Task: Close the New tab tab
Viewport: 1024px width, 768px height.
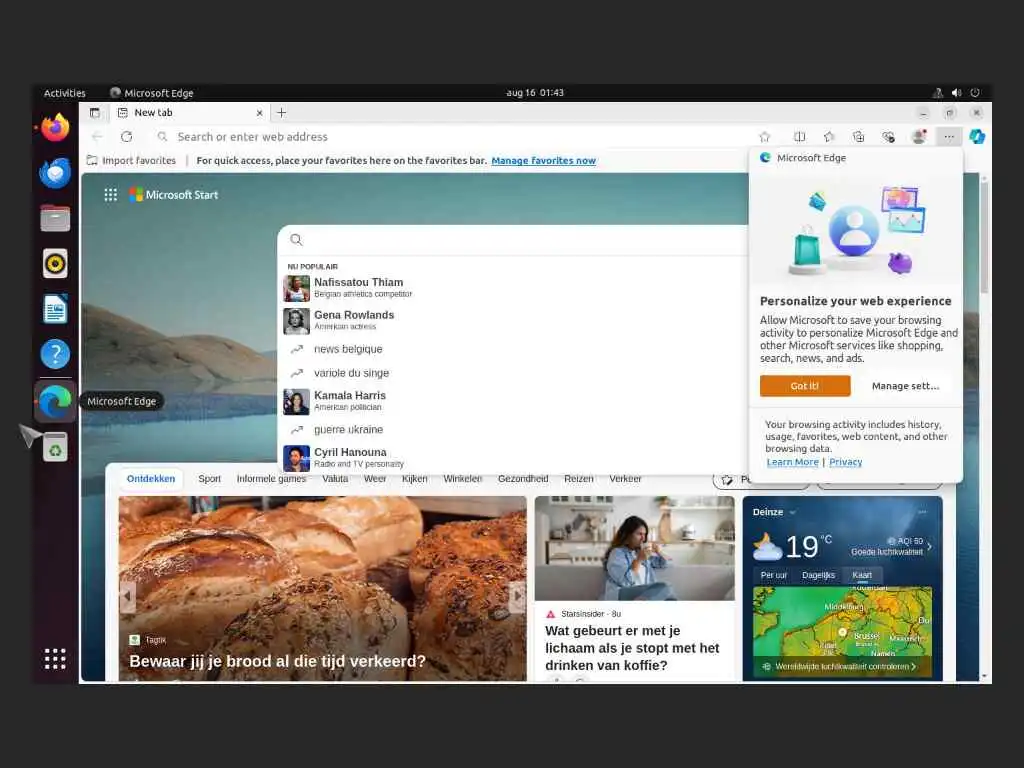Action: click(x=259, y=113)
